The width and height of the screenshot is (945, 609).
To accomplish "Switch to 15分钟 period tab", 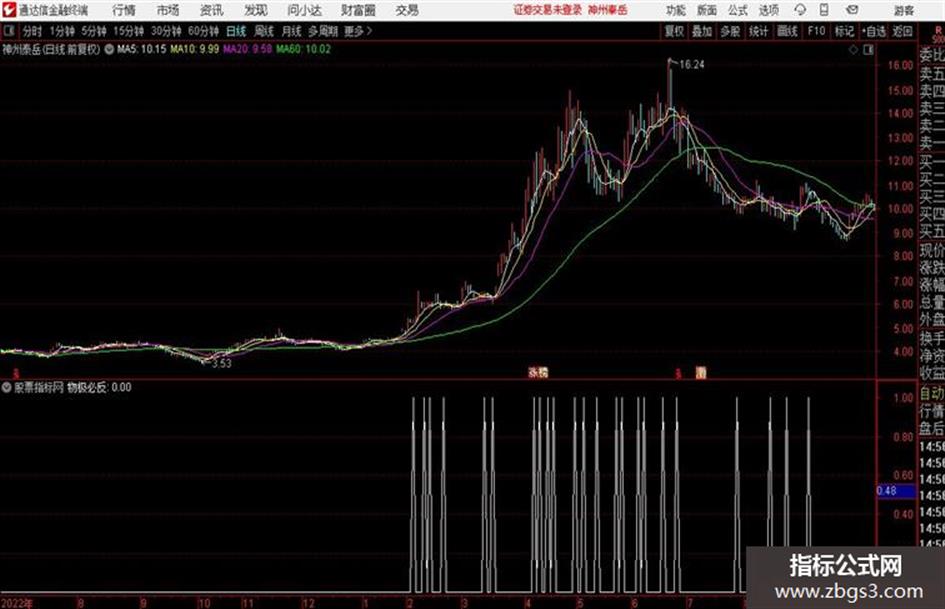I will tap(128, 31).
